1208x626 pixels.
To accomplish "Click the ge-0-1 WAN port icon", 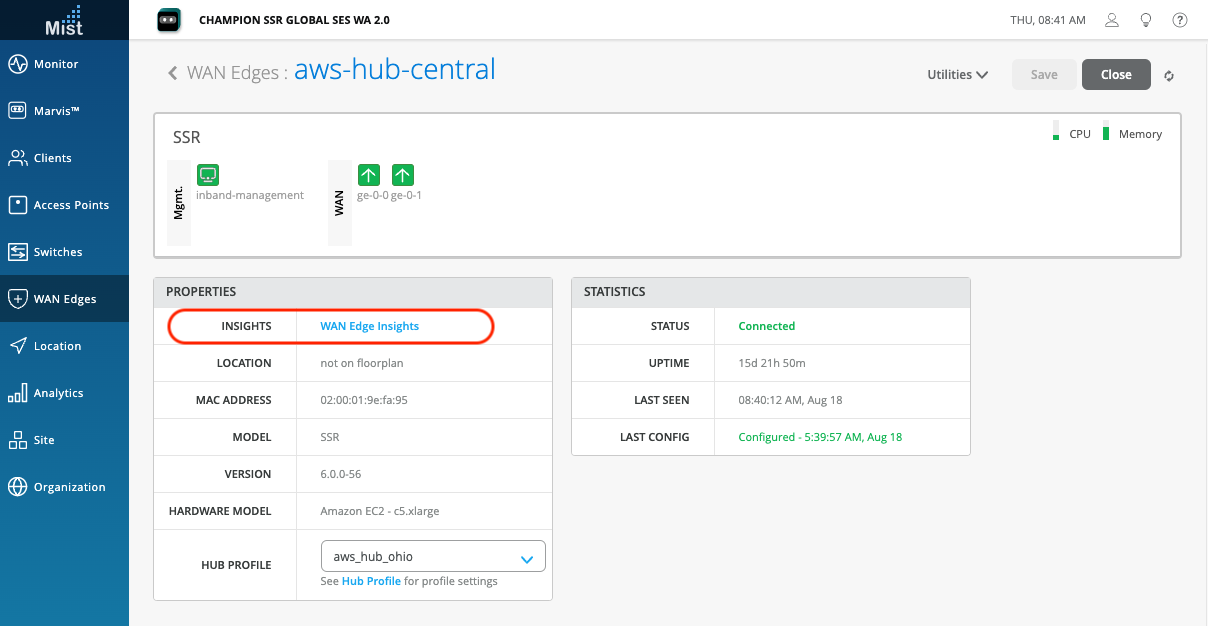I will click(x=403, y=175).
